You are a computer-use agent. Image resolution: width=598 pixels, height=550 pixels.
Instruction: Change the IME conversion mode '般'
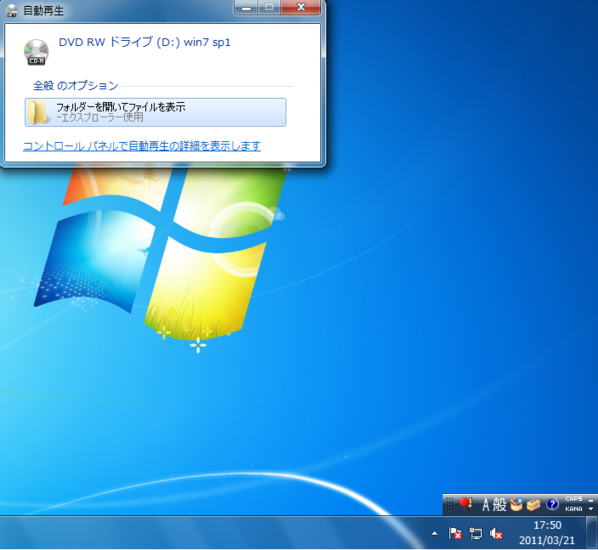(x=499, y=505)
